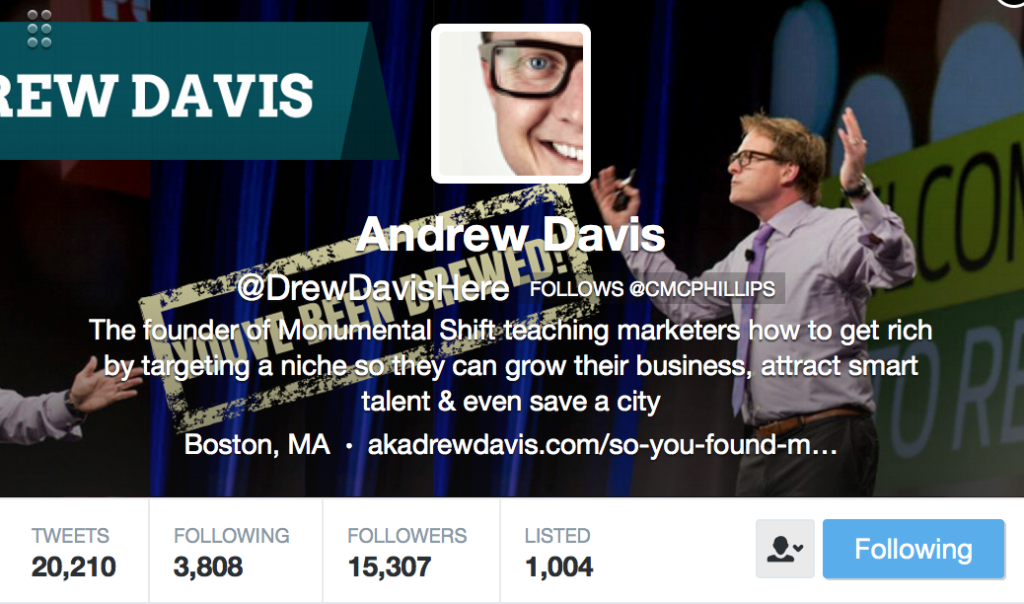The width and height of the screenshot is (1024, 604).
Task: Click the 3,808 following number
Action: [x=208, y=567]
